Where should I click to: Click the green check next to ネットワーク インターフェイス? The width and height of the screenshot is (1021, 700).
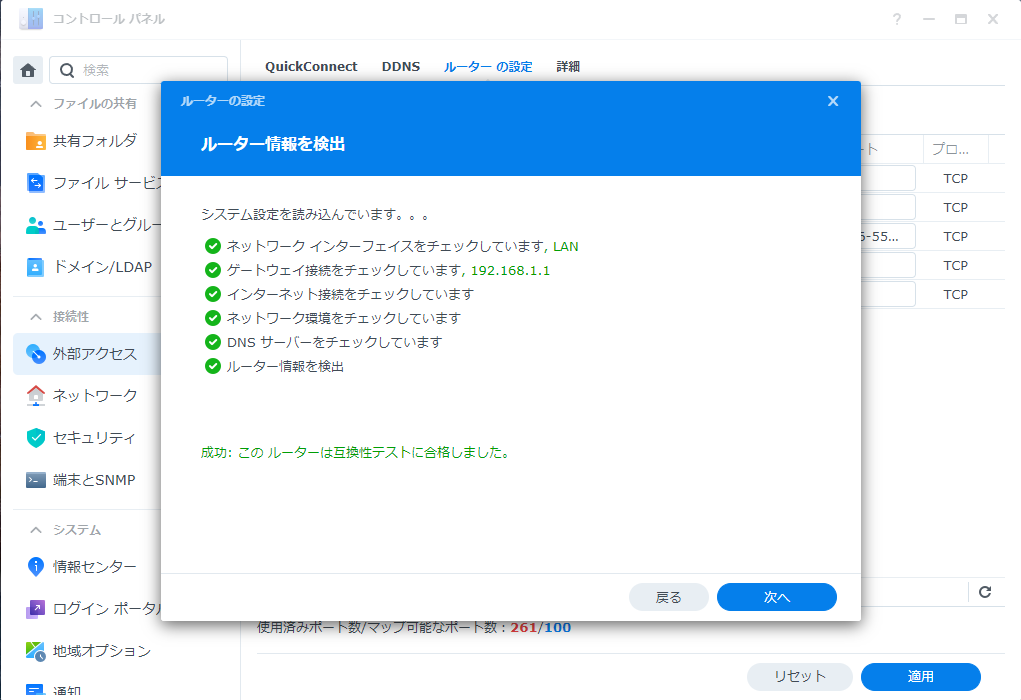[x=213, y=246]
